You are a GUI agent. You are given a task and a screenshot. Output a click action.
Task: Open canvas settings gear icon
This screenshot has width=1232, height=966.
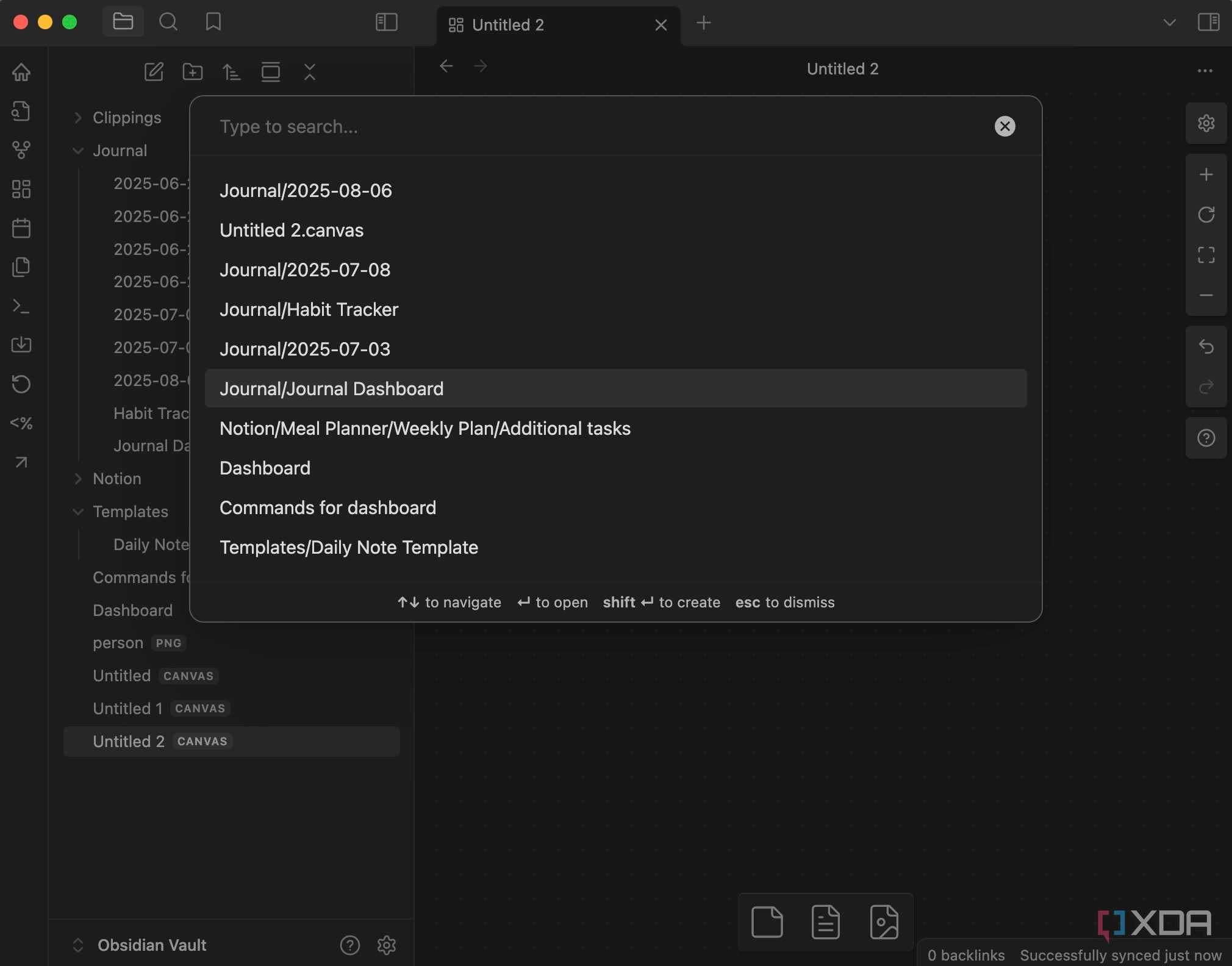click(1206, 123)
